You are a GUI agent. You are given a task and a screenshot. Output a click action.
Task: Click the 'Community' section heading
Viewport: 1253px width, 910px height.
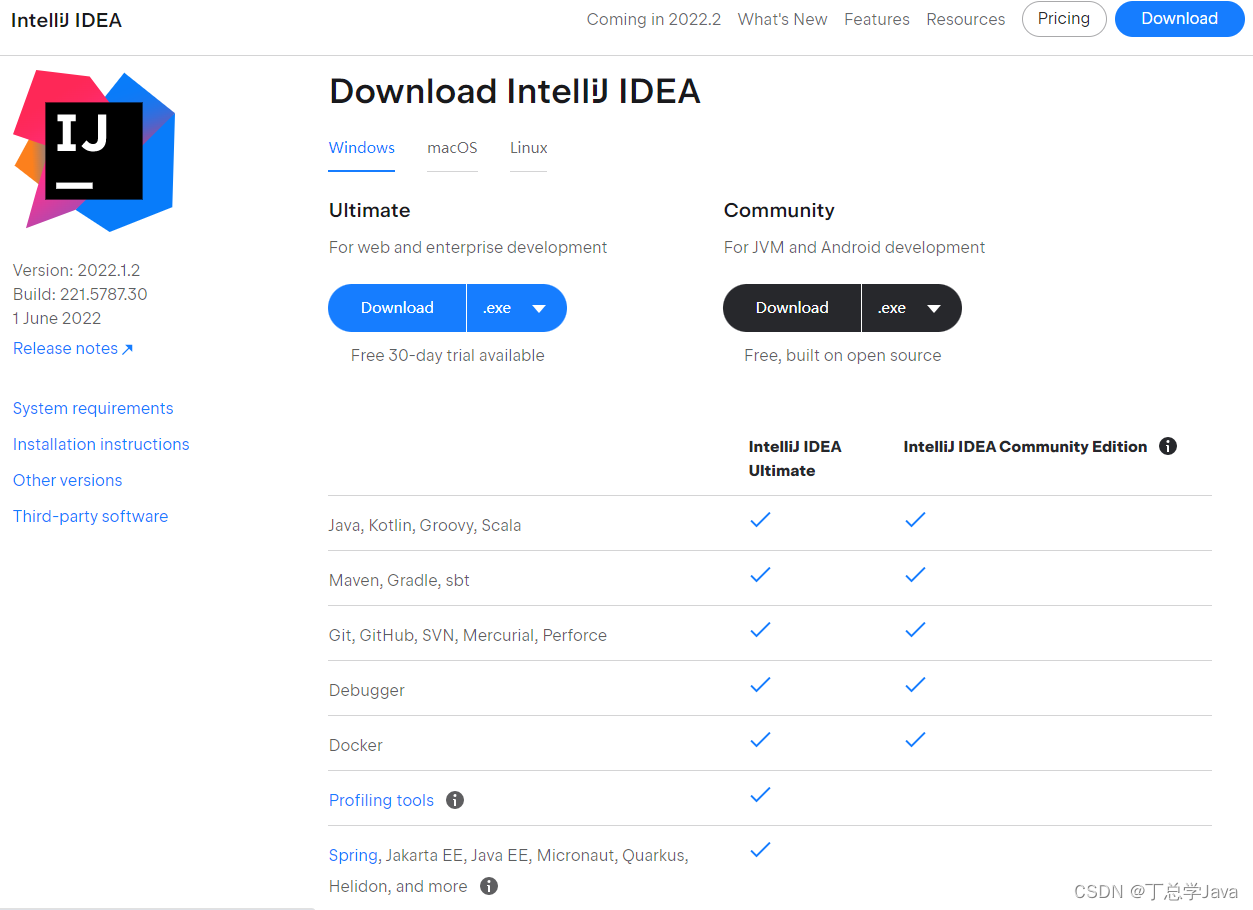(x=779, y=210)
